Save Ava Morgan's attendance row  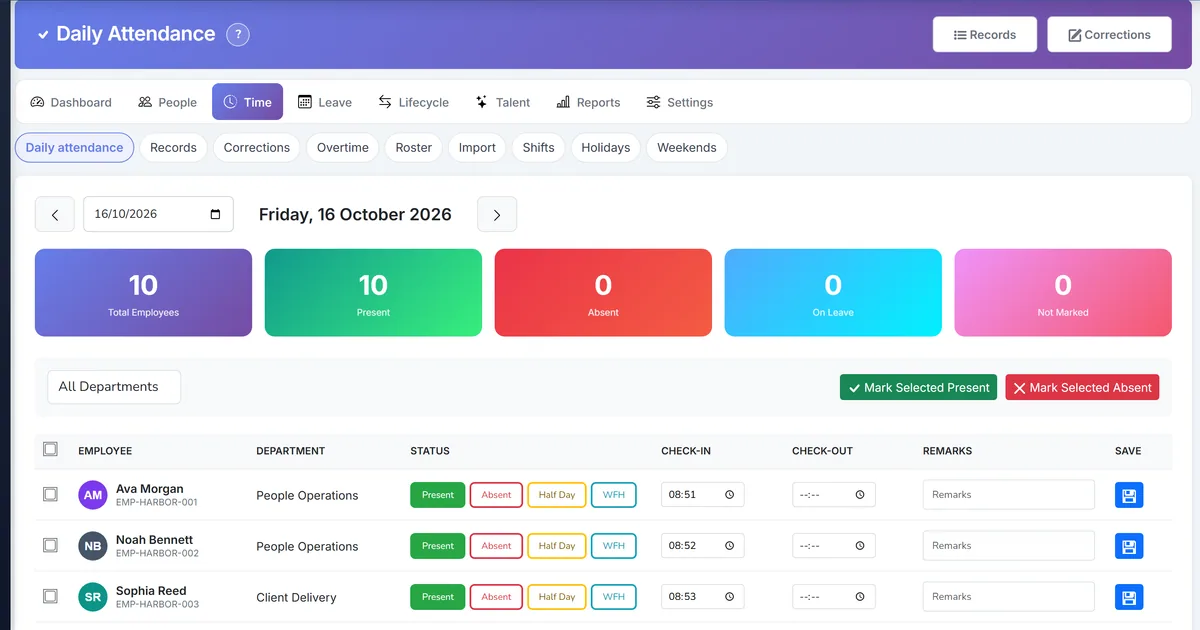1129,495
